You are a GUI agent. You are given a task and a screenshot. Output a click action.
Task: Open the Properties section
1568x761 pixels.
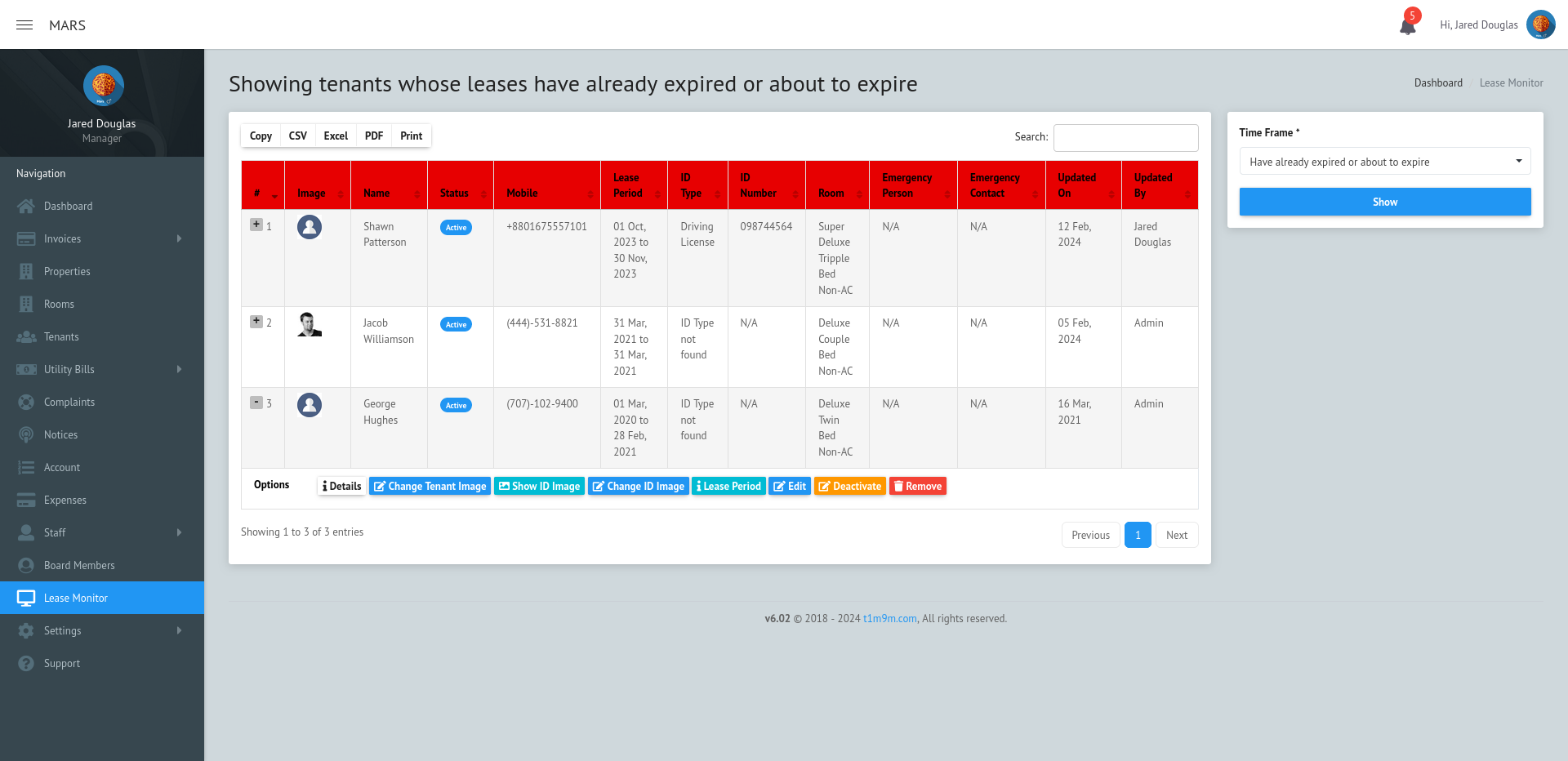click(68, 271)
